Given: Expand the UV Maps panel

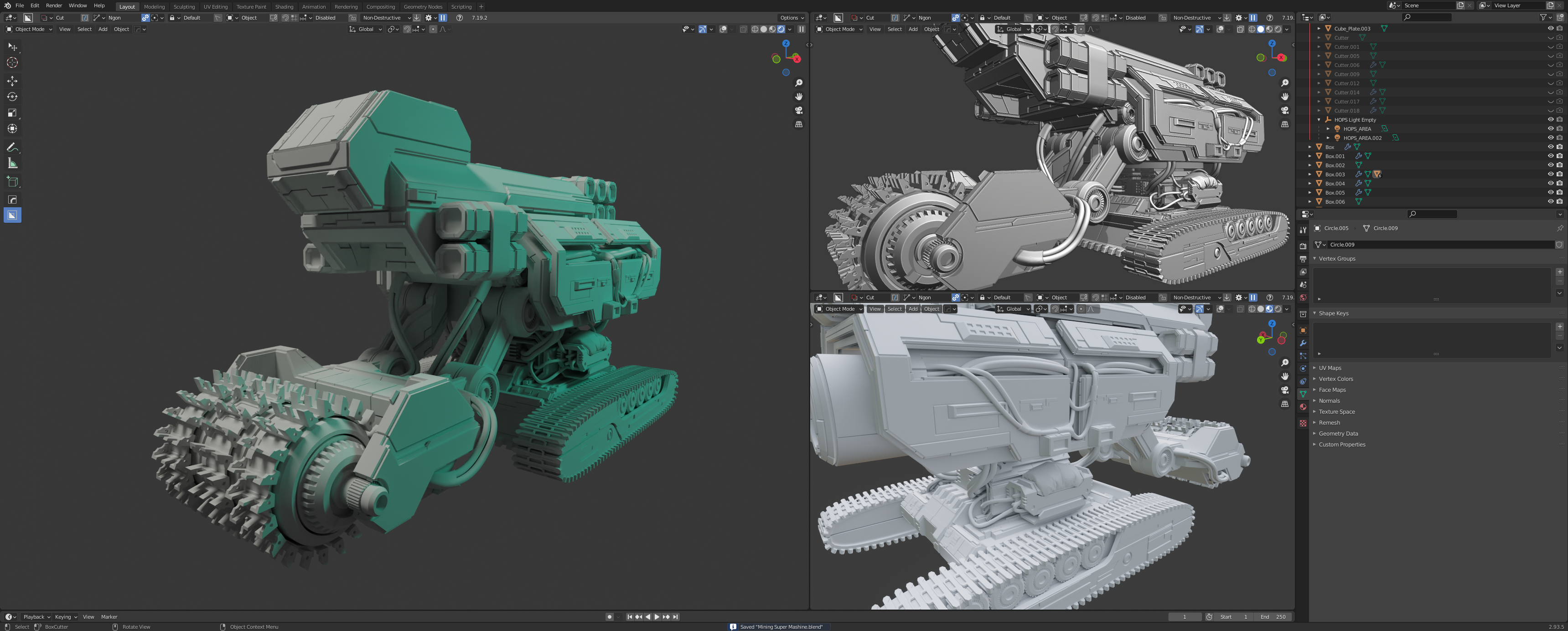Looking at the screenshot, I should point(1330,368).
